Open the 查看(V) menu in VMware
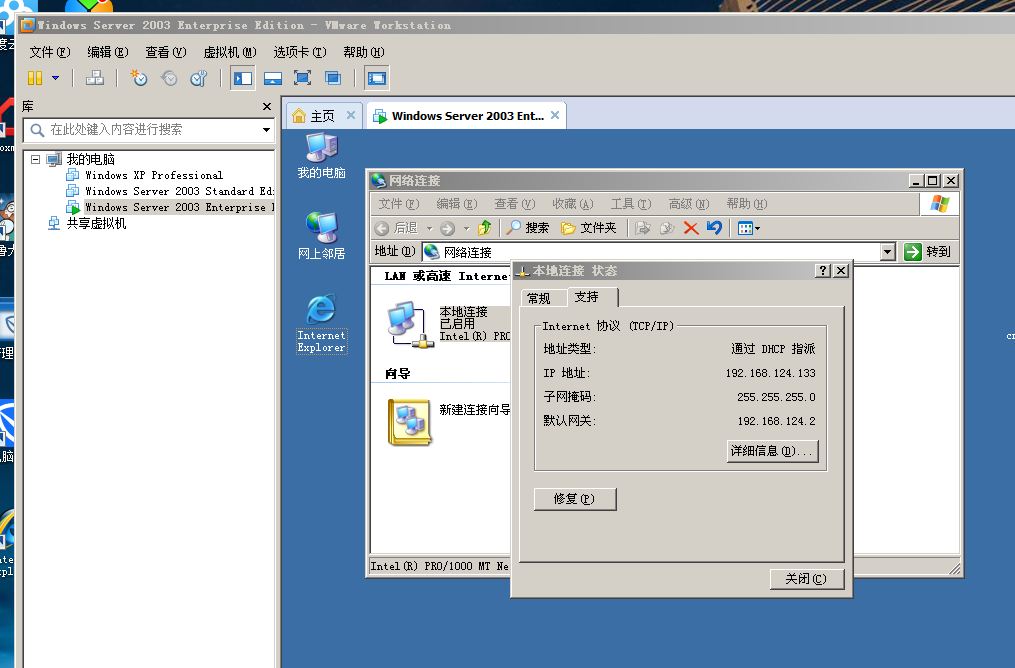This screenshot has width=1015, height=668. (166, 52)
